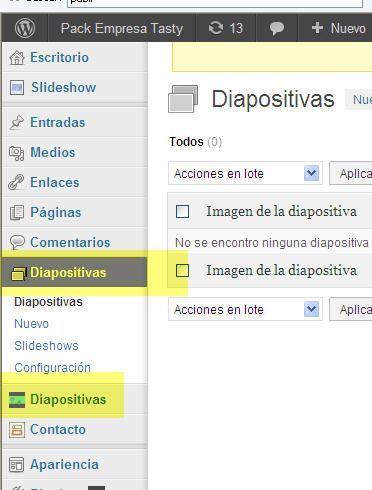Open Comentarios menu item
Screen dimensions: 372x490
coord(70,242)
